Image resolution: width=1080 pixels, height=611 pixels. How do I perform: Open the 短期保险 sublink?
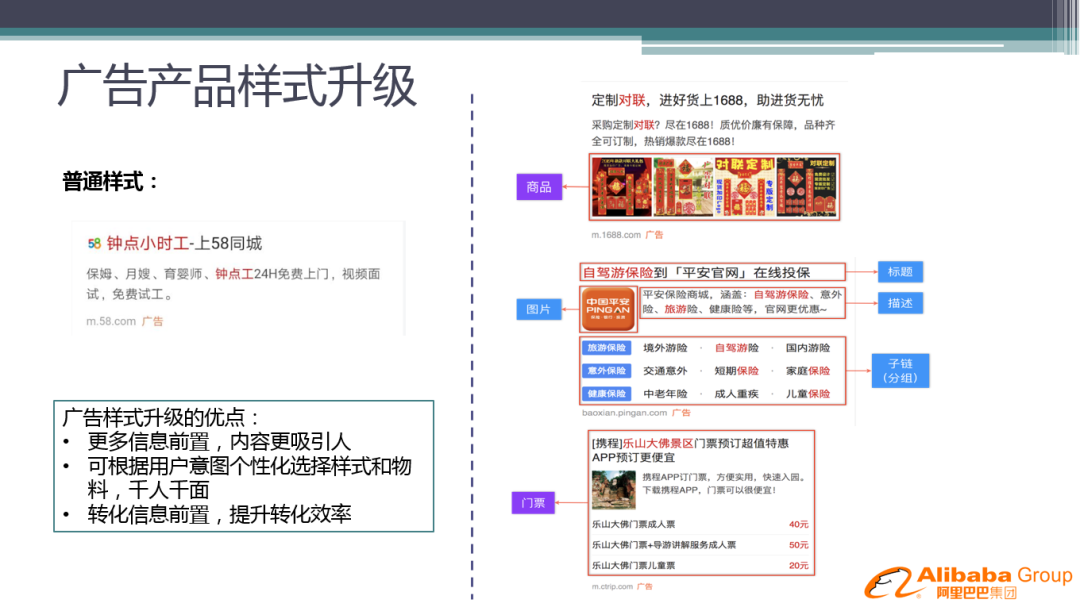point(736,371)
